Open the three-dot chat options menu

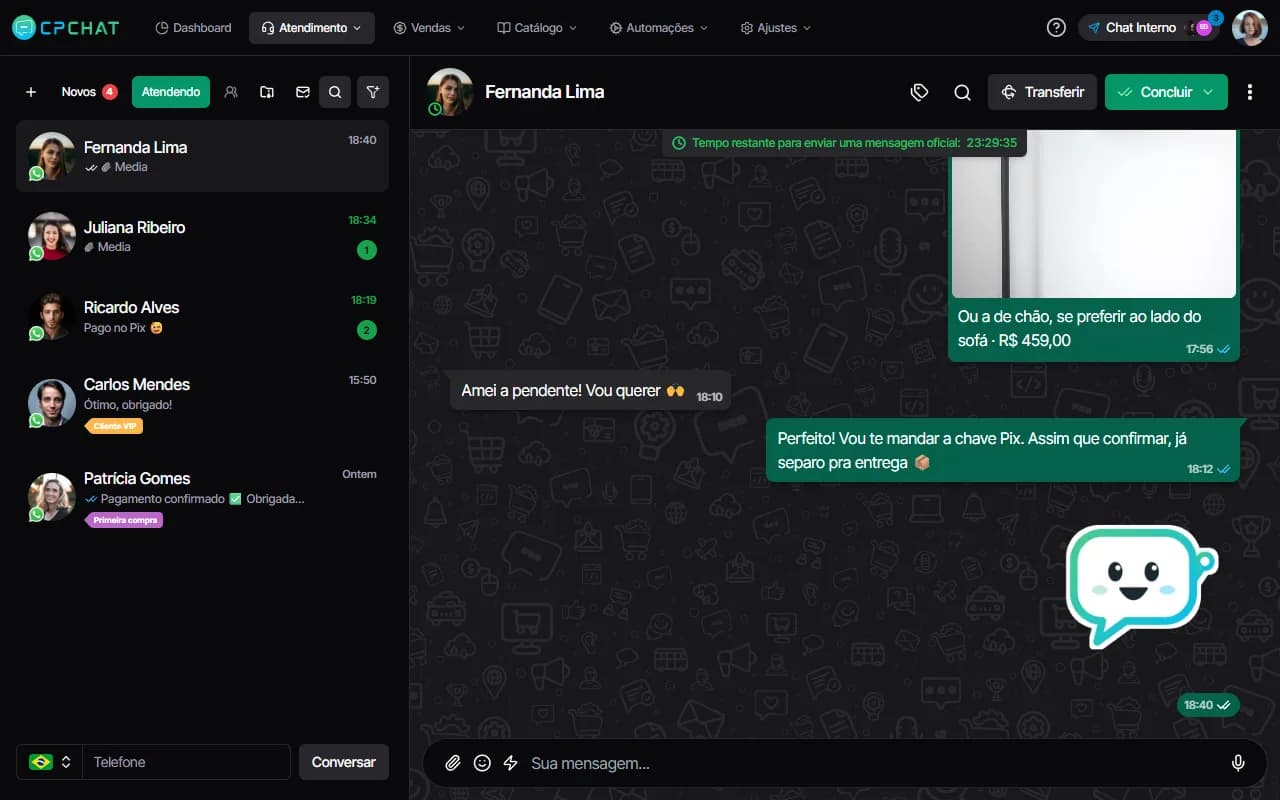click(x=1250, y=92)
